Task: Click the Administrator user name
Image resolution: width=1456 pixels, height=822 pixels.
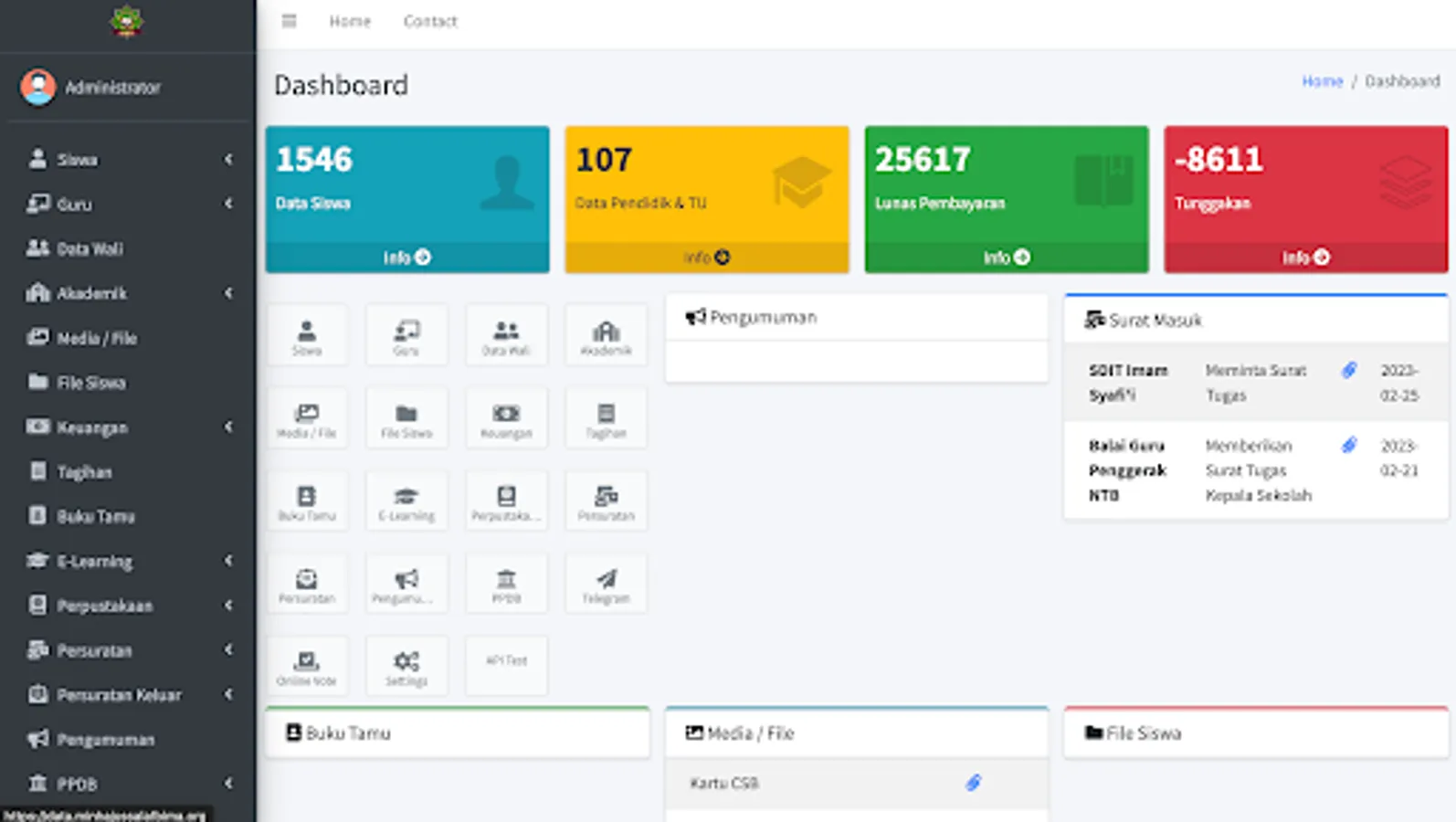Action: [113, 88]
